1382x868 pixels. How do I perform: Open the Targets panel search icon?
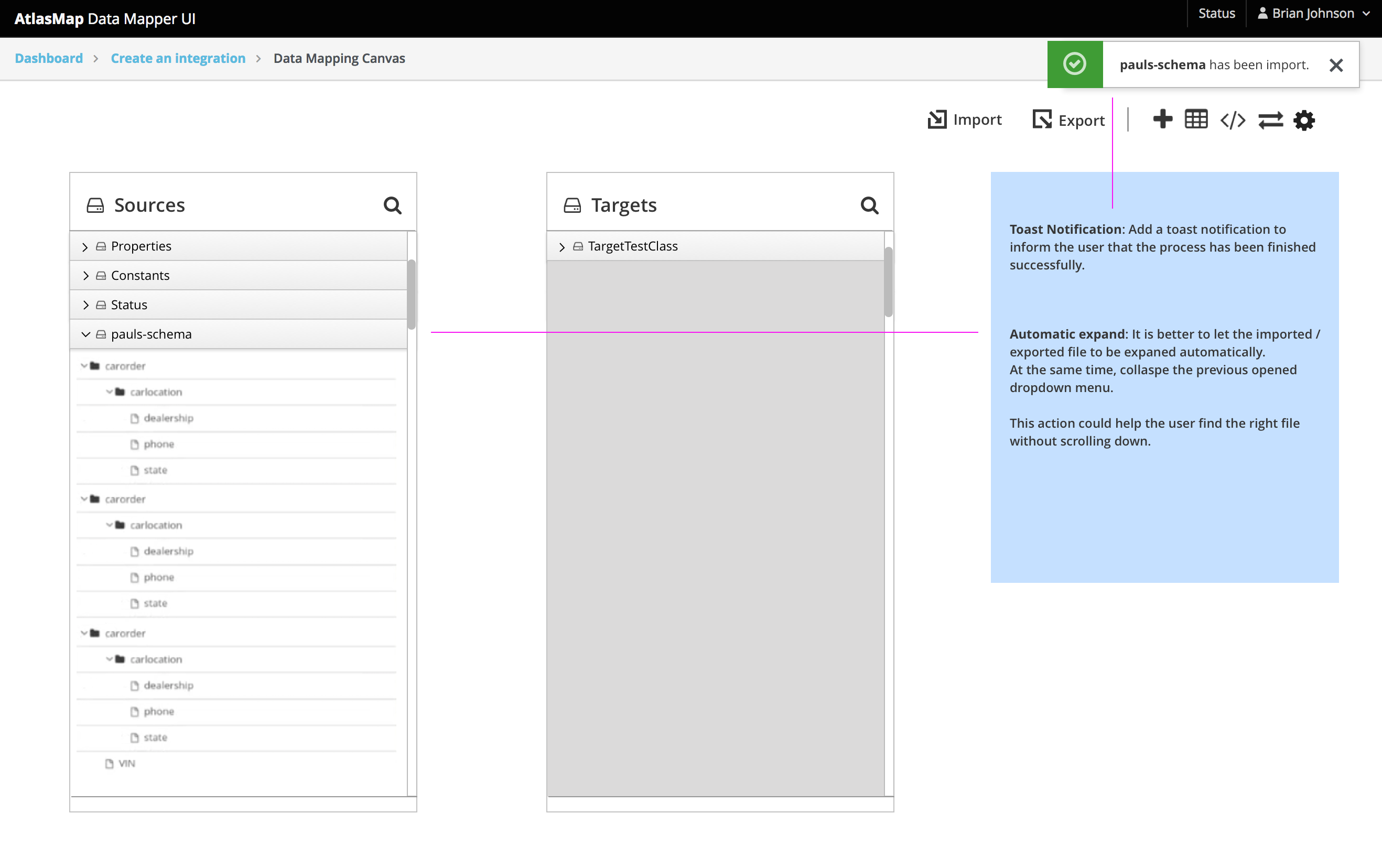(869, 205)
